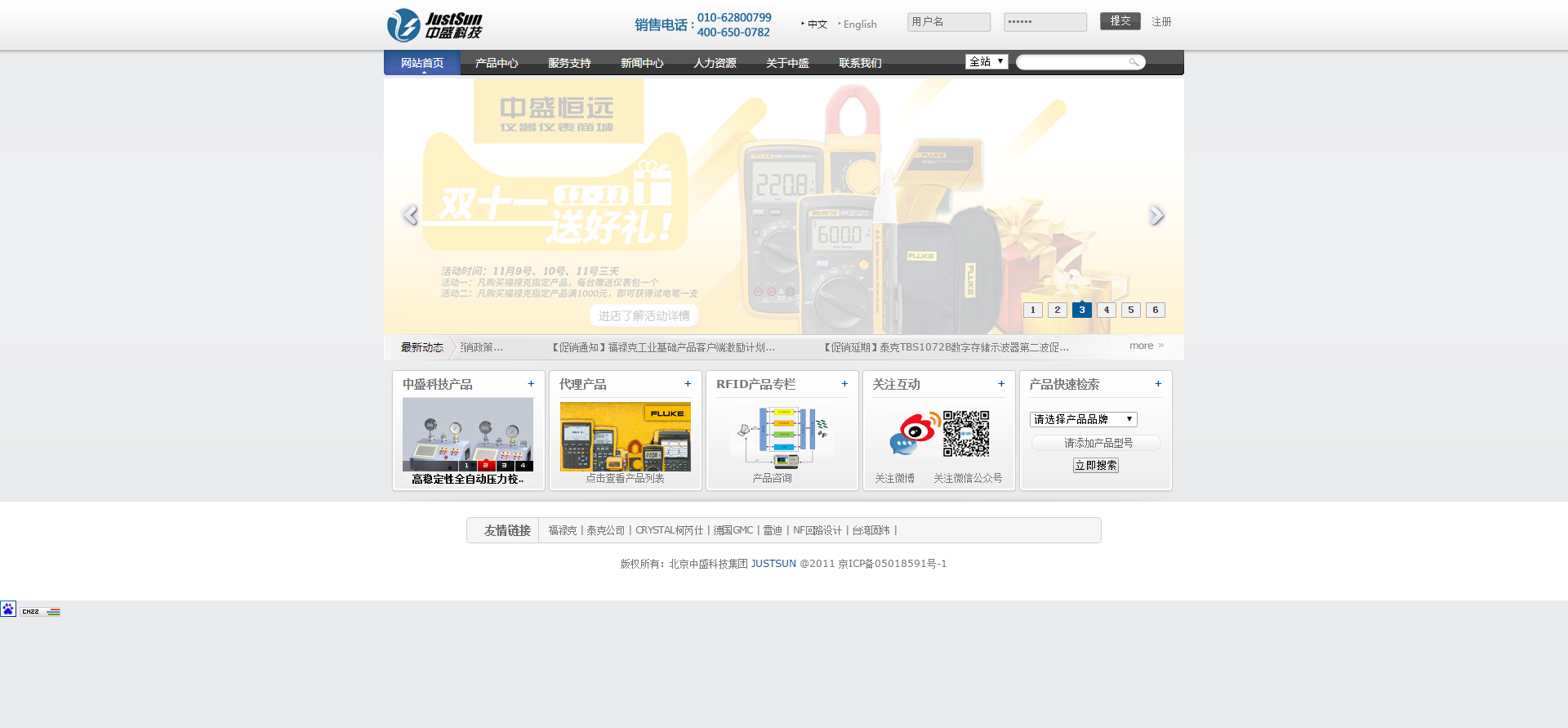Switch language to 中文

click(817, 25)
